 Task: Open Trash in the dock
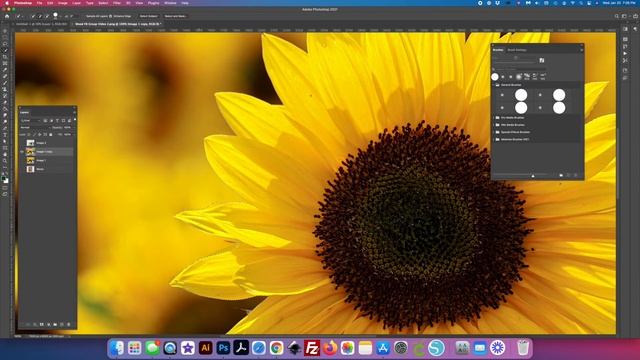[523, 348]
